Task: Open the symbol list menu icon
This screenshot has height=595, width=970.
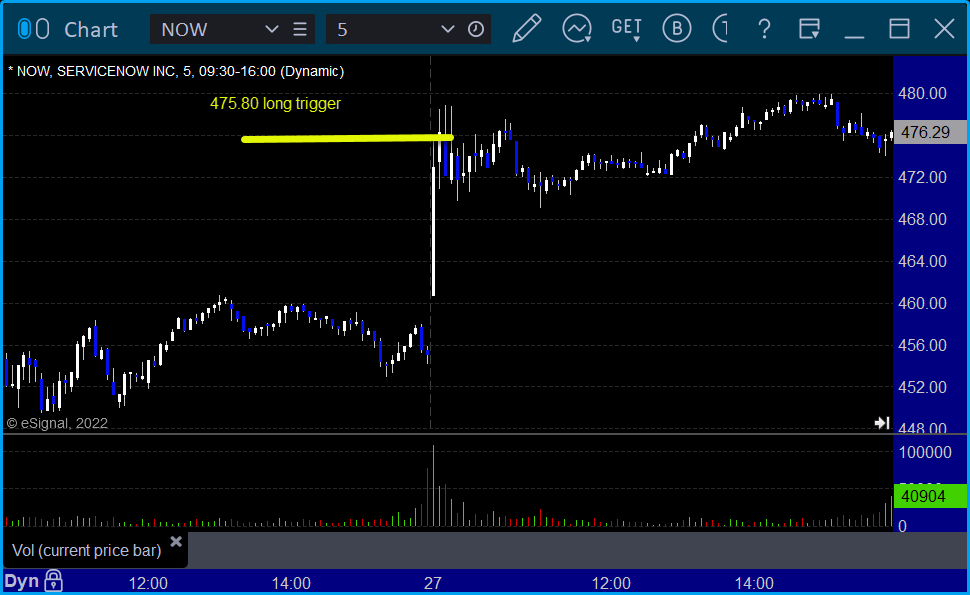Action: [300, 29]
